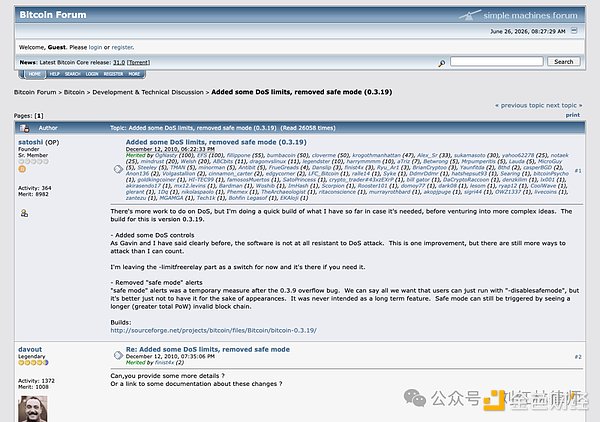Click satoshi's post message icon
The width and height of the screenshot is (600, 422).
tap(118, 169)
